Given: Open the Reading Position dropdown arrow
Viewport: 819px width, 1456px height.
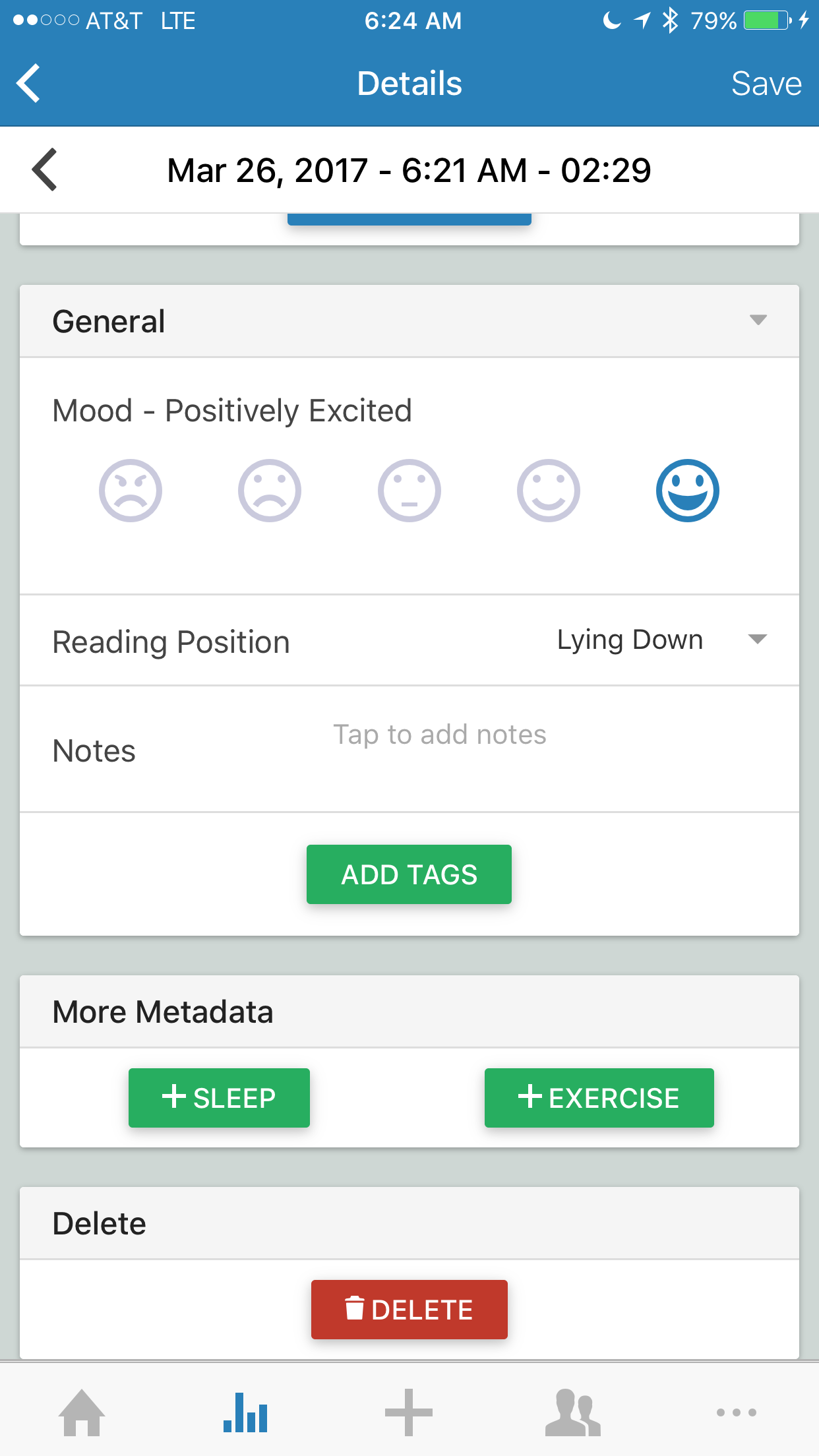Looking at the screenshot, I should pyautogui.click(x=758, y=640).
